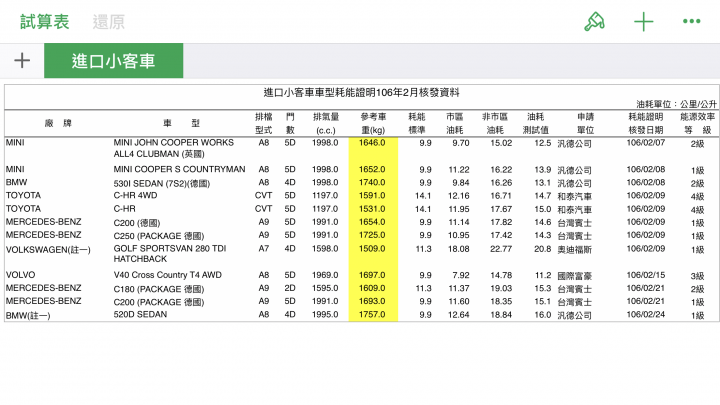The height and width of the screenshot is (405, 720).
Task: Select the 能源效率等級 column header
Action: (698, 123)
